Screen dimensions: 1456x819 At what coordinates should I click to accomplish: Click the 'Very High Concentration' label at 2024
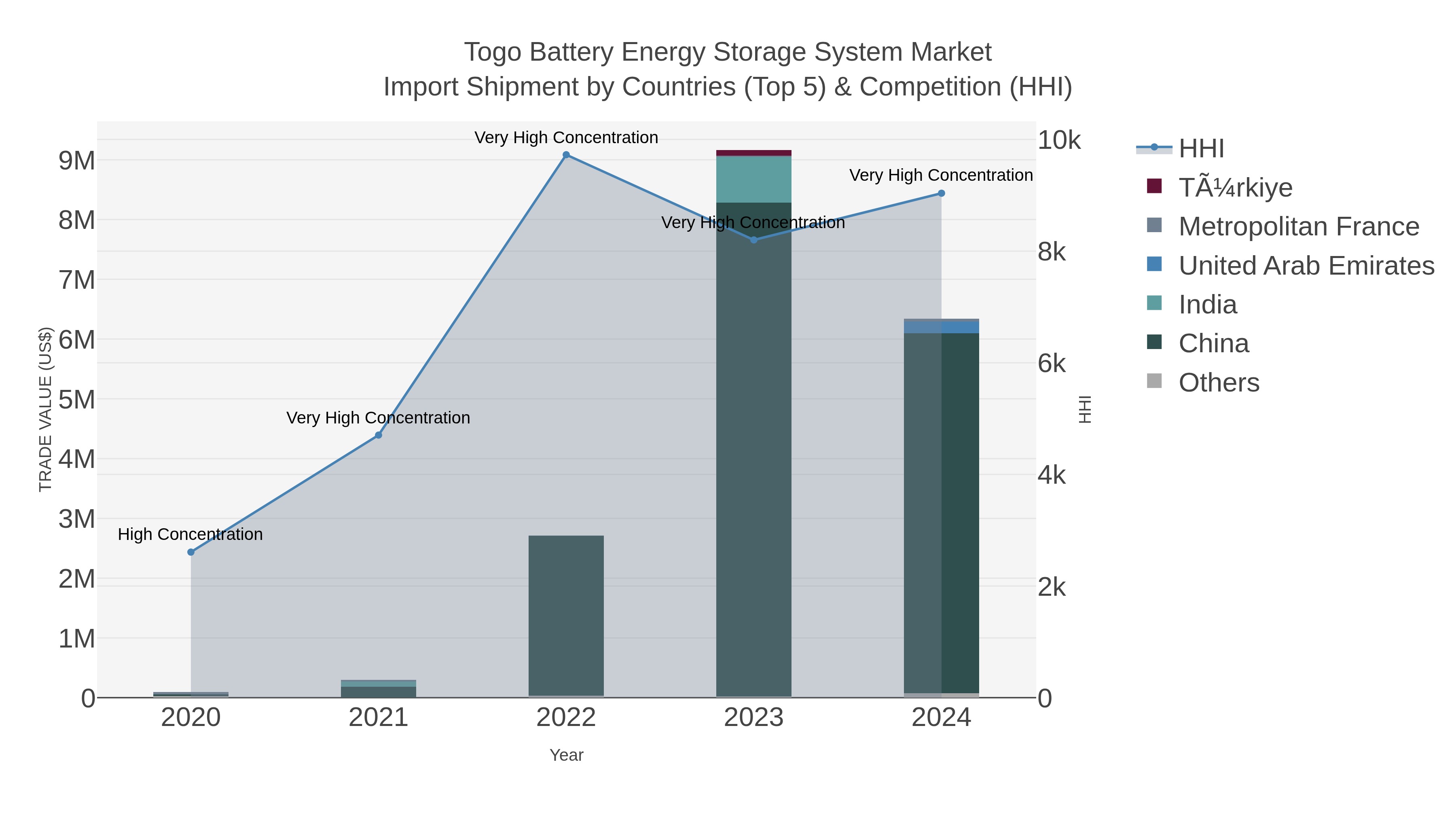[941, 175]
